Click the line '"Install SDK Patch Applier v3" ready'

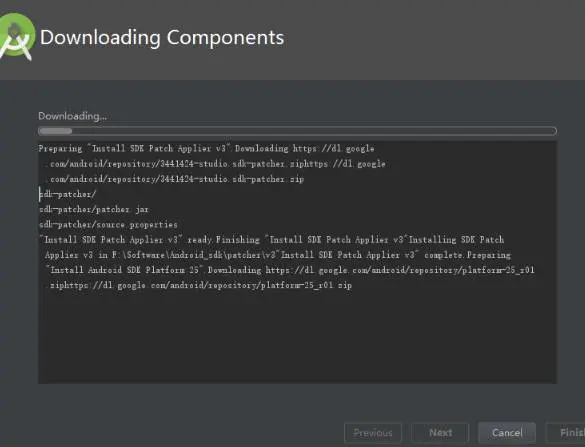(x=272, y=240)
